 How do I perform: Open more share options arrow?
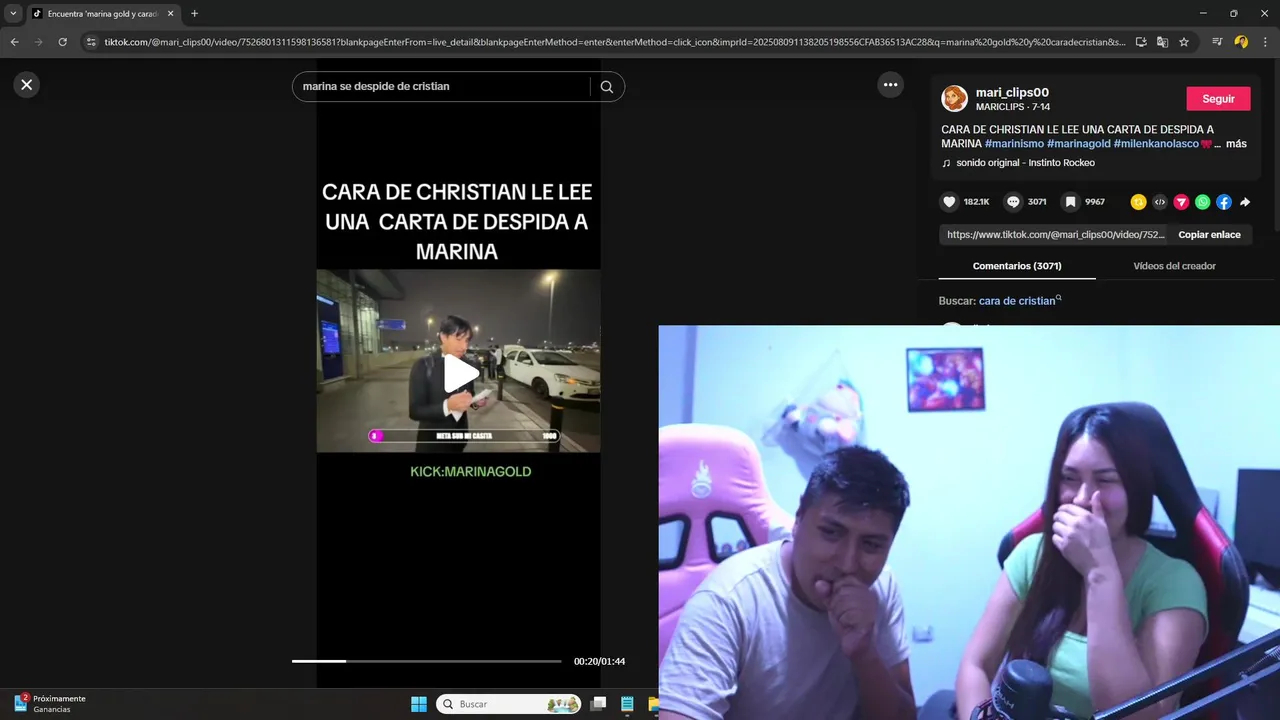1245,202
